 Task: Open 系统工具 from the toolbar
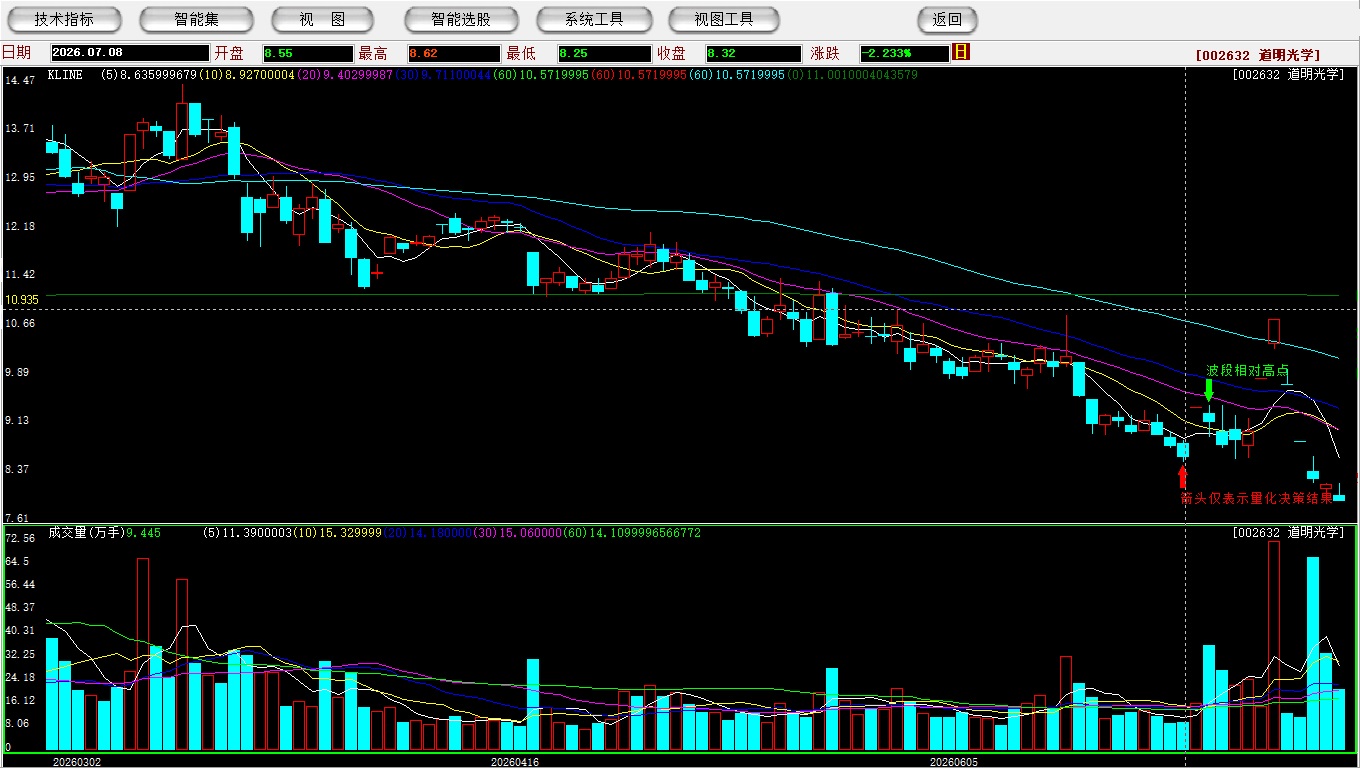pos(594,19)
